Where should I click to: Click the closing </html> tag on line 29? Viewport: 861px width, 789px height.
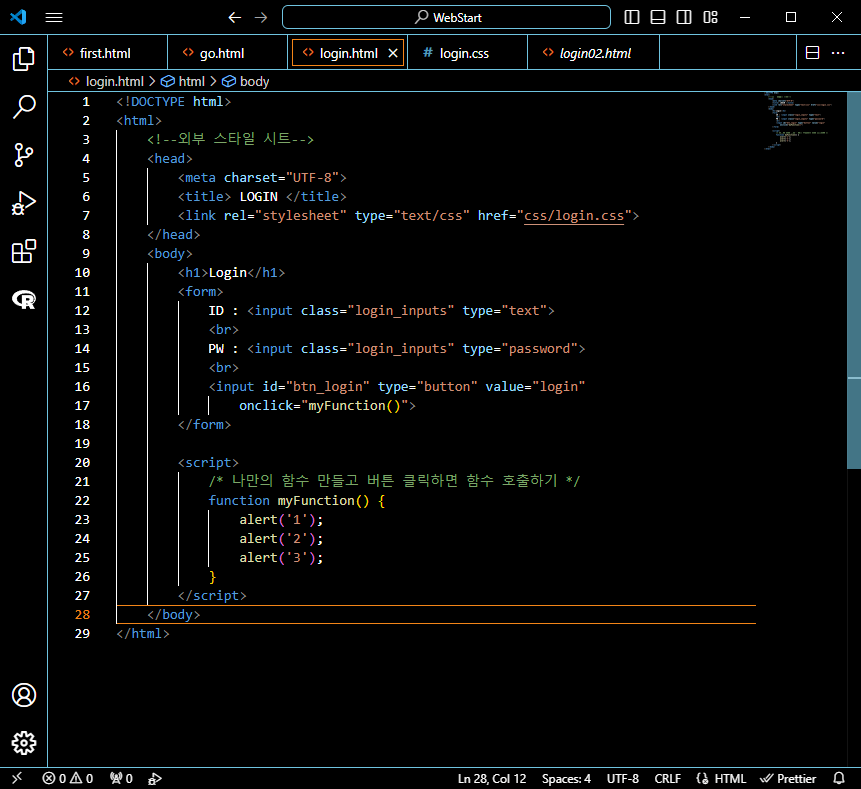143,634
